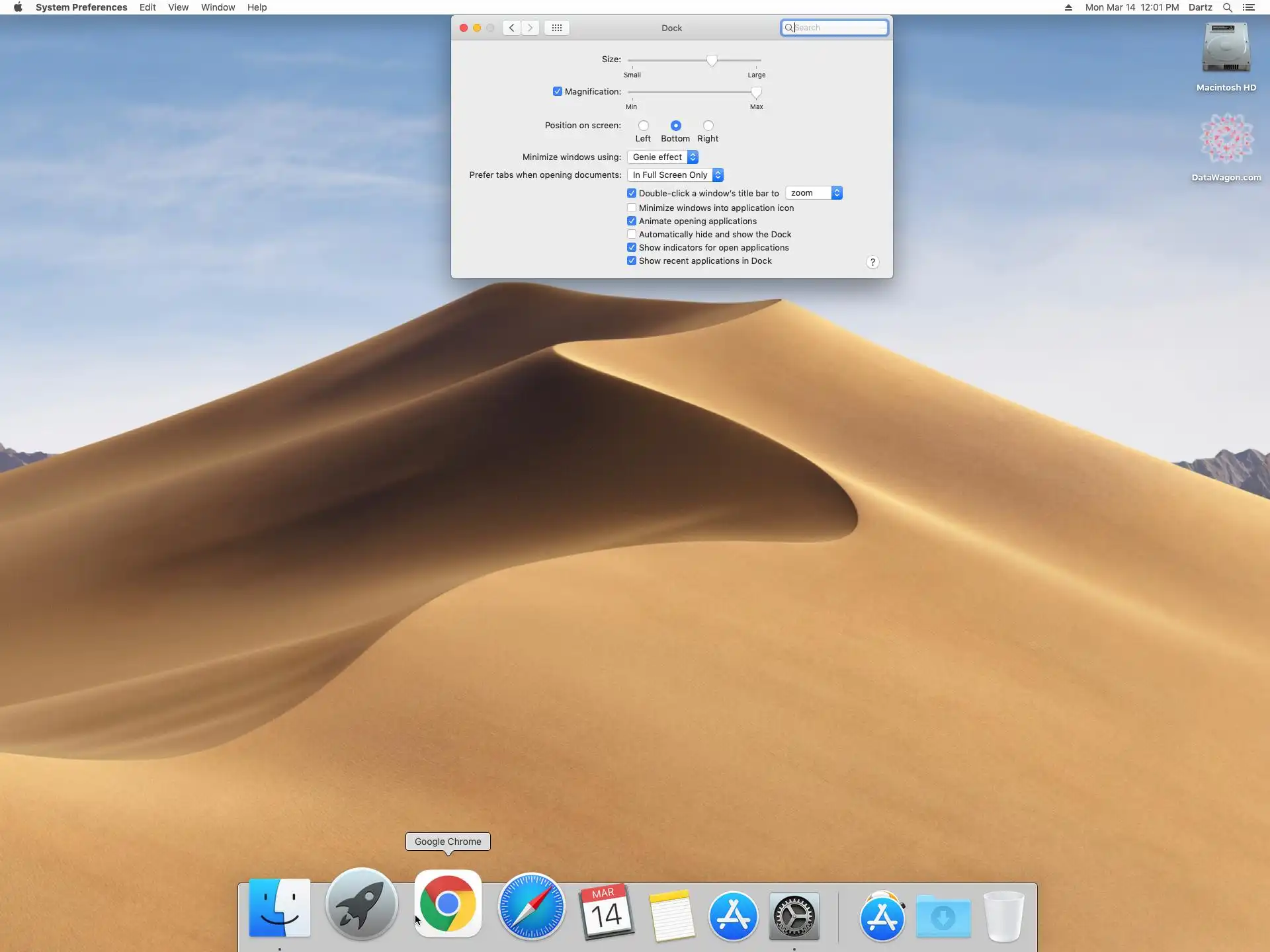
Task: Click the Show All grid icon
Action: click(x=556, y=28)
